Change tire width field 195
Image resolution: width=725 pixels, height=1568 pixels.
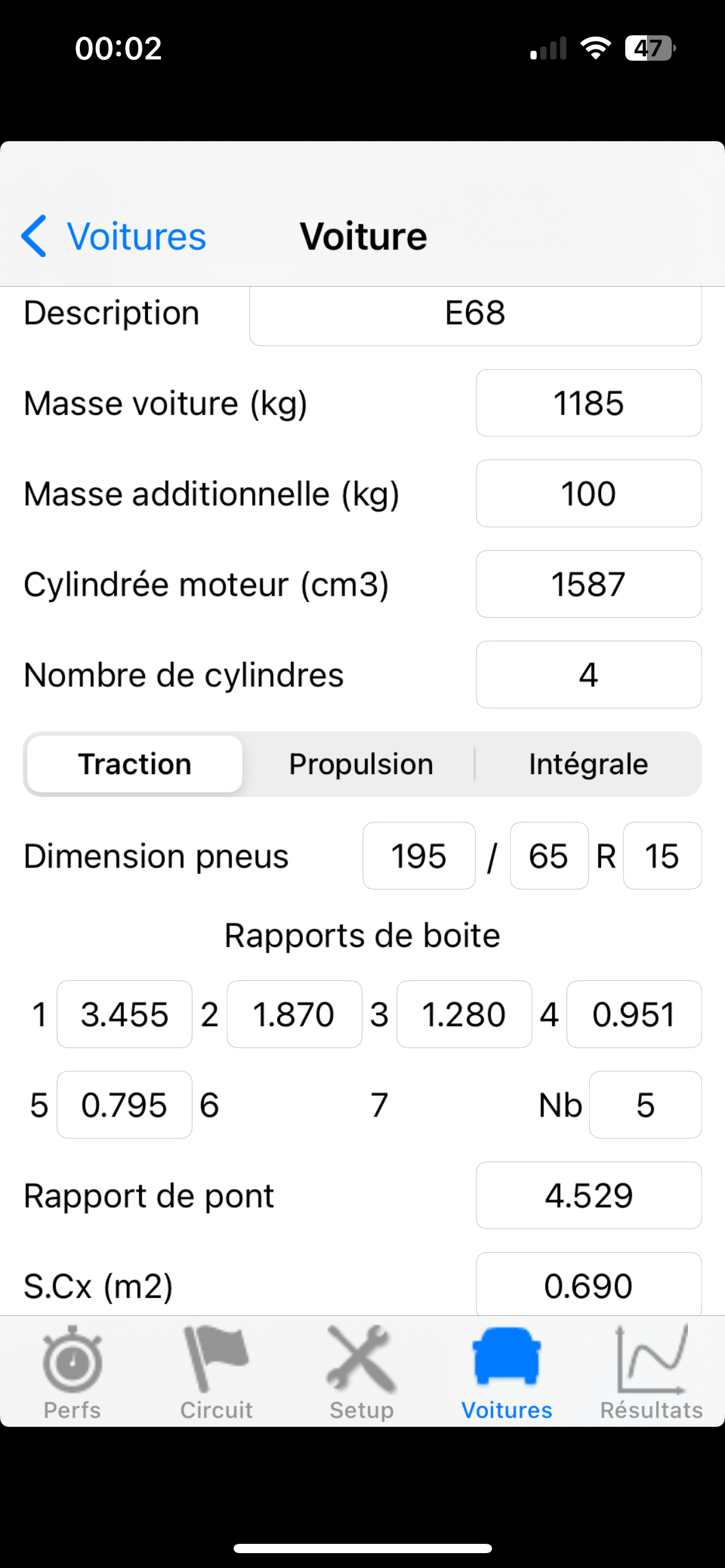[419, 856]
